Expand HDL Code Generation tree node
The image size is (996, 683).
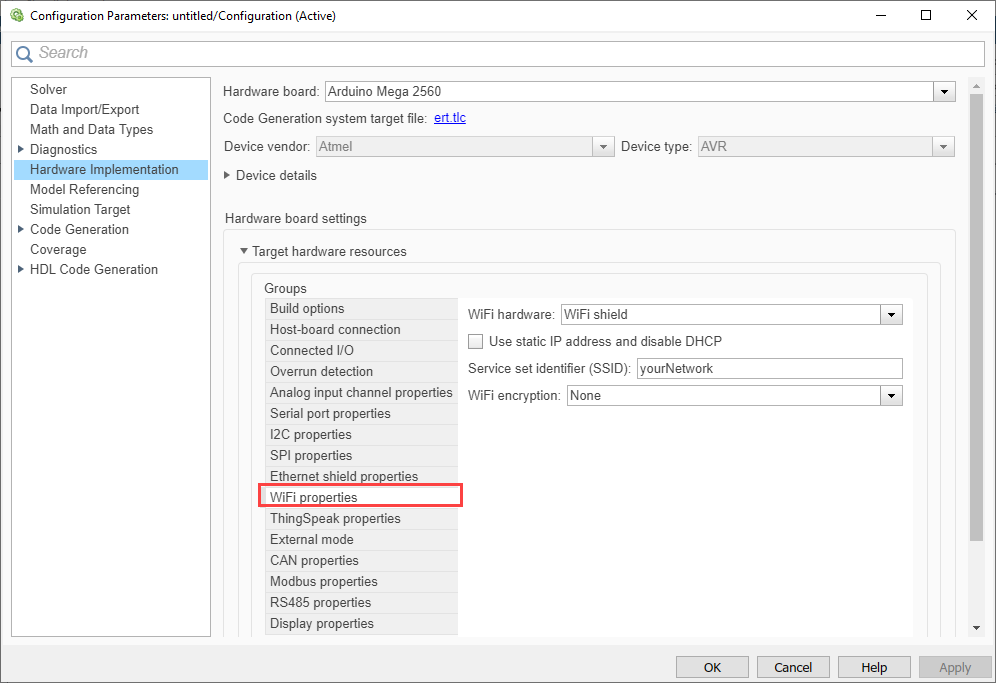(x=21, y=269)
